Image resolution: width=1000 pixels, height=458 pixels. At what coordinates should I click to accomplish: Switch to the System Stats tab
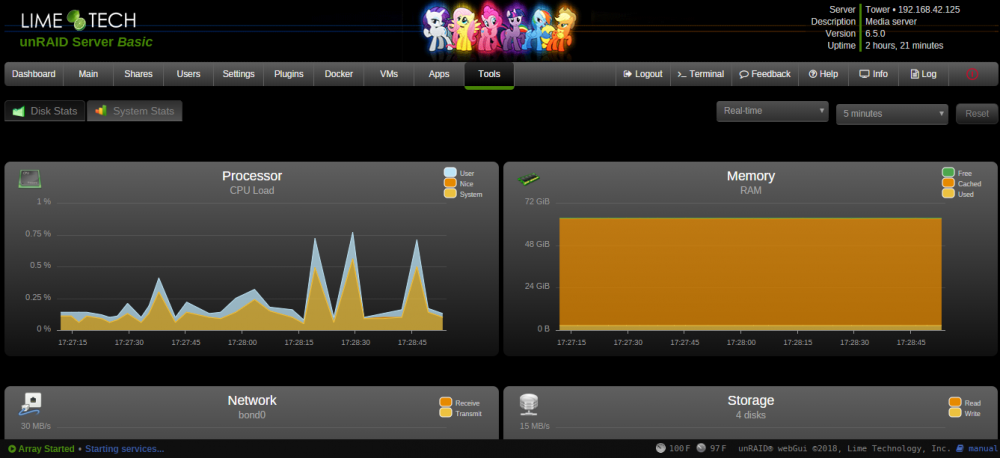[135, 111]
